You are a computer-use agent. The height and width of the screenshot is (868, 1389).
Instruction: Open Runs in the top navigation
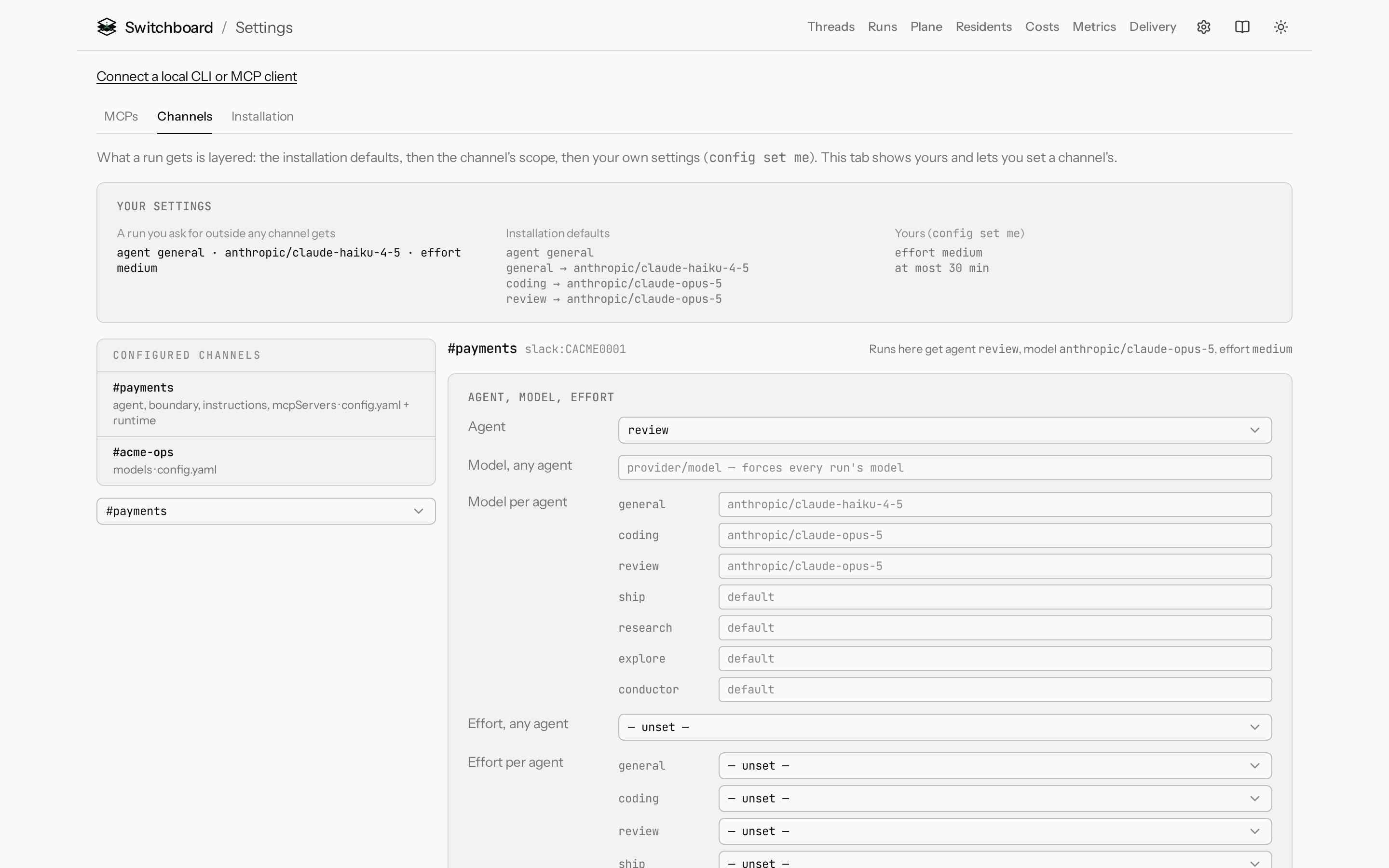tap(882, 27)
